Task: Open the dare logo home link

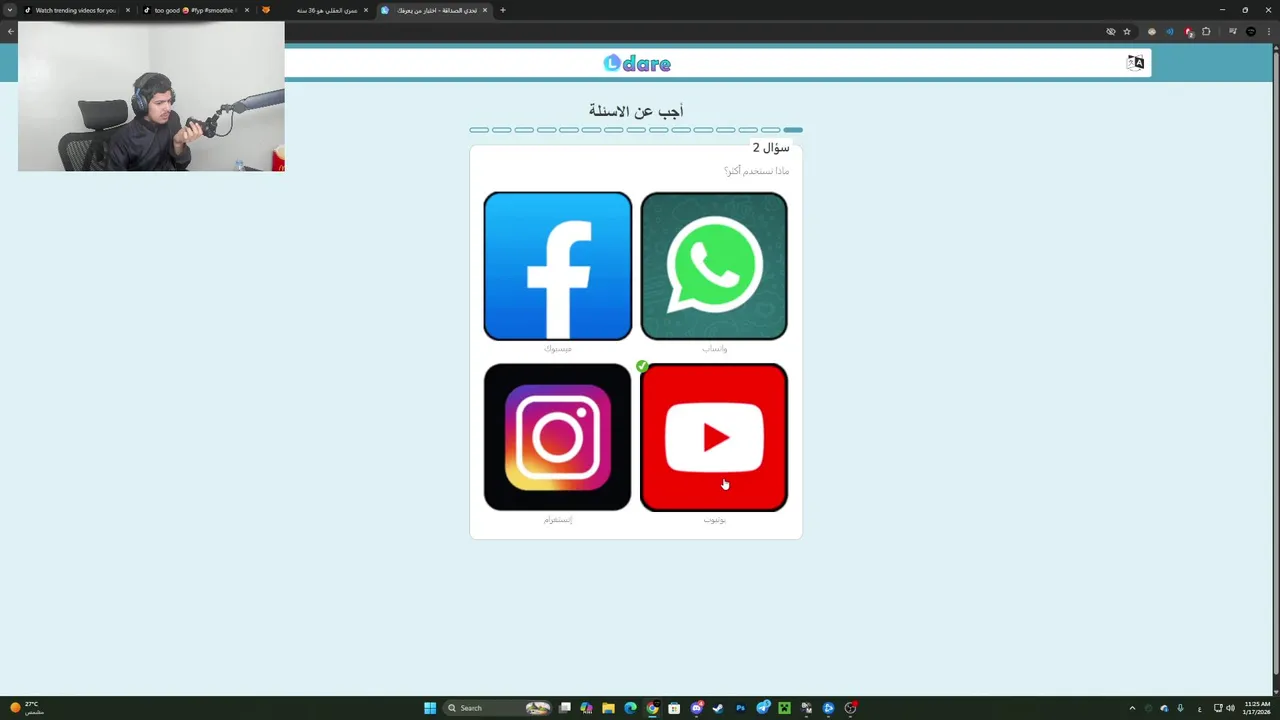Action: pyautogui.click(x=637, y=64)
